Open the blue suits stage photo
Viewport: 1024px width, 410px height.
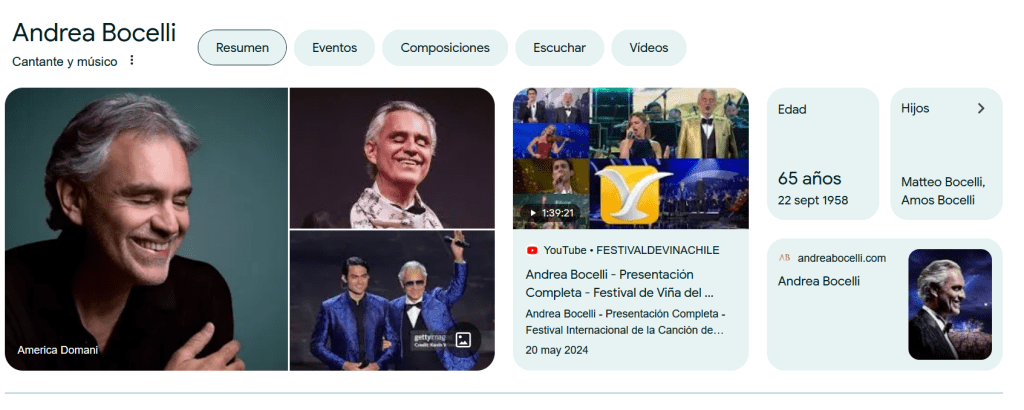(392, 300)
